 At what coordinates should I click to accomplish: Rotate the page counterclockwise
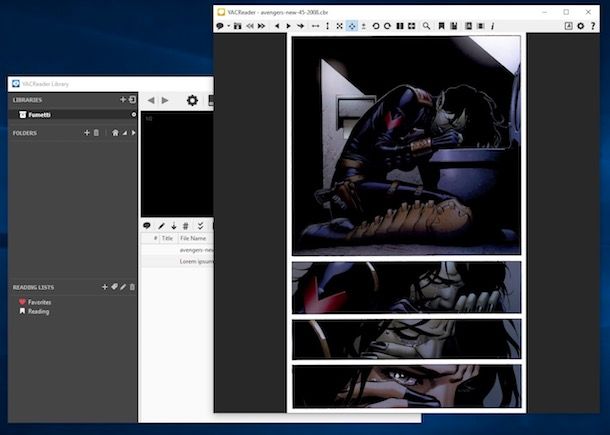pos(376,26)
